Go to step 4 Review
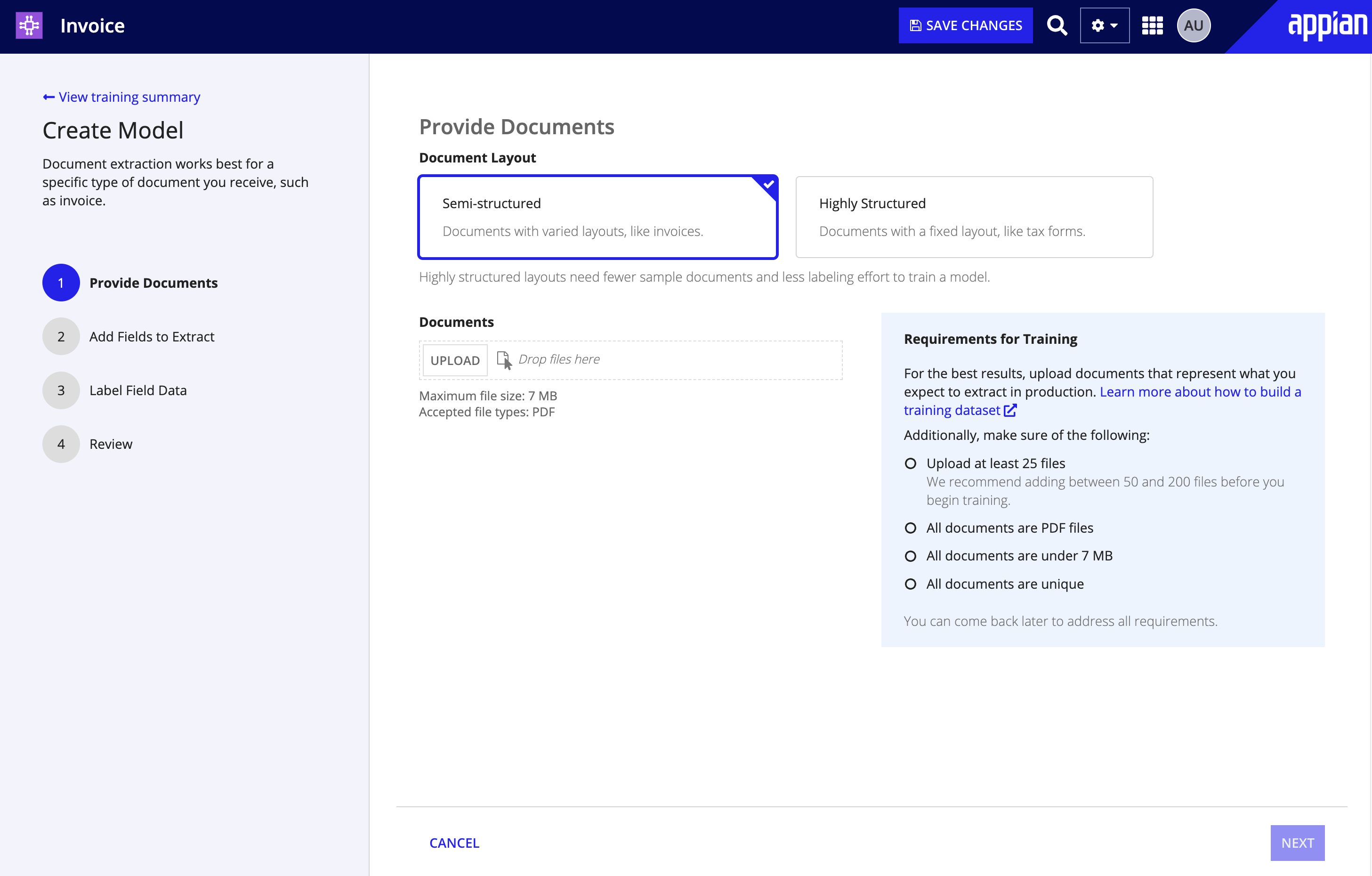 point(87,444)
